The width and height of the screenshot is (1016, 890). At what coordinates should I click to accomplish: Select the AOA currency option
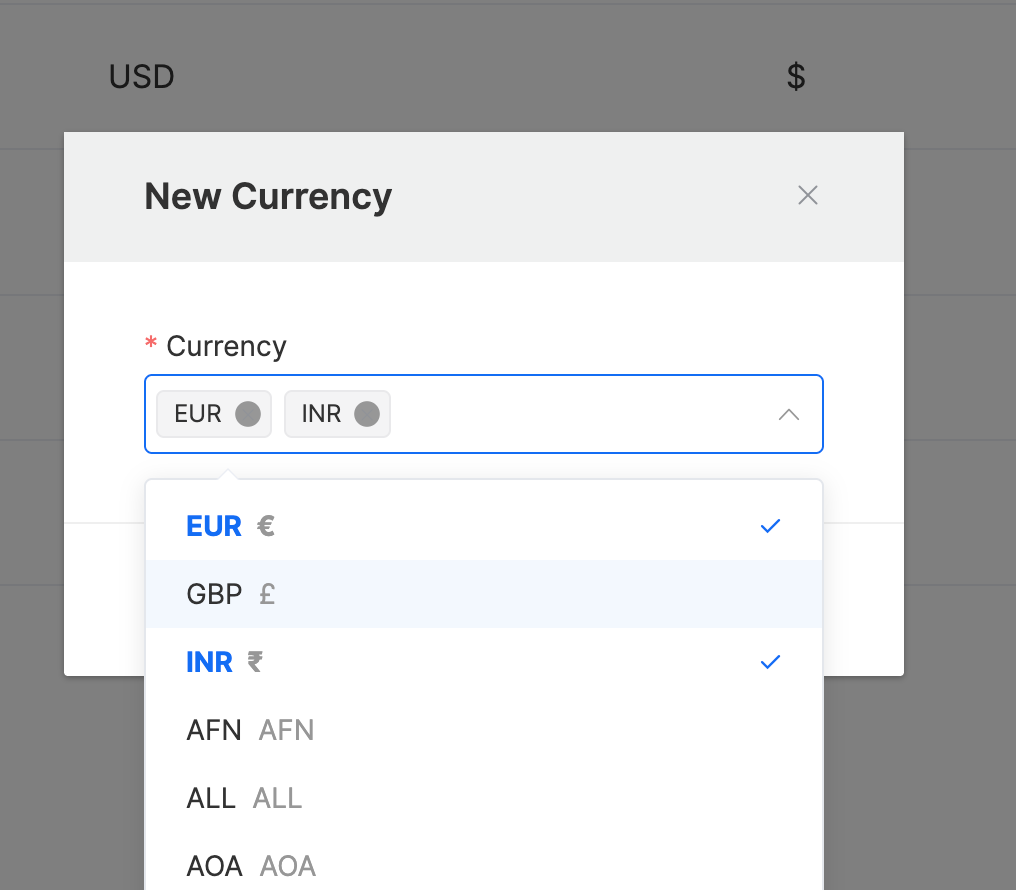point(484,866)
